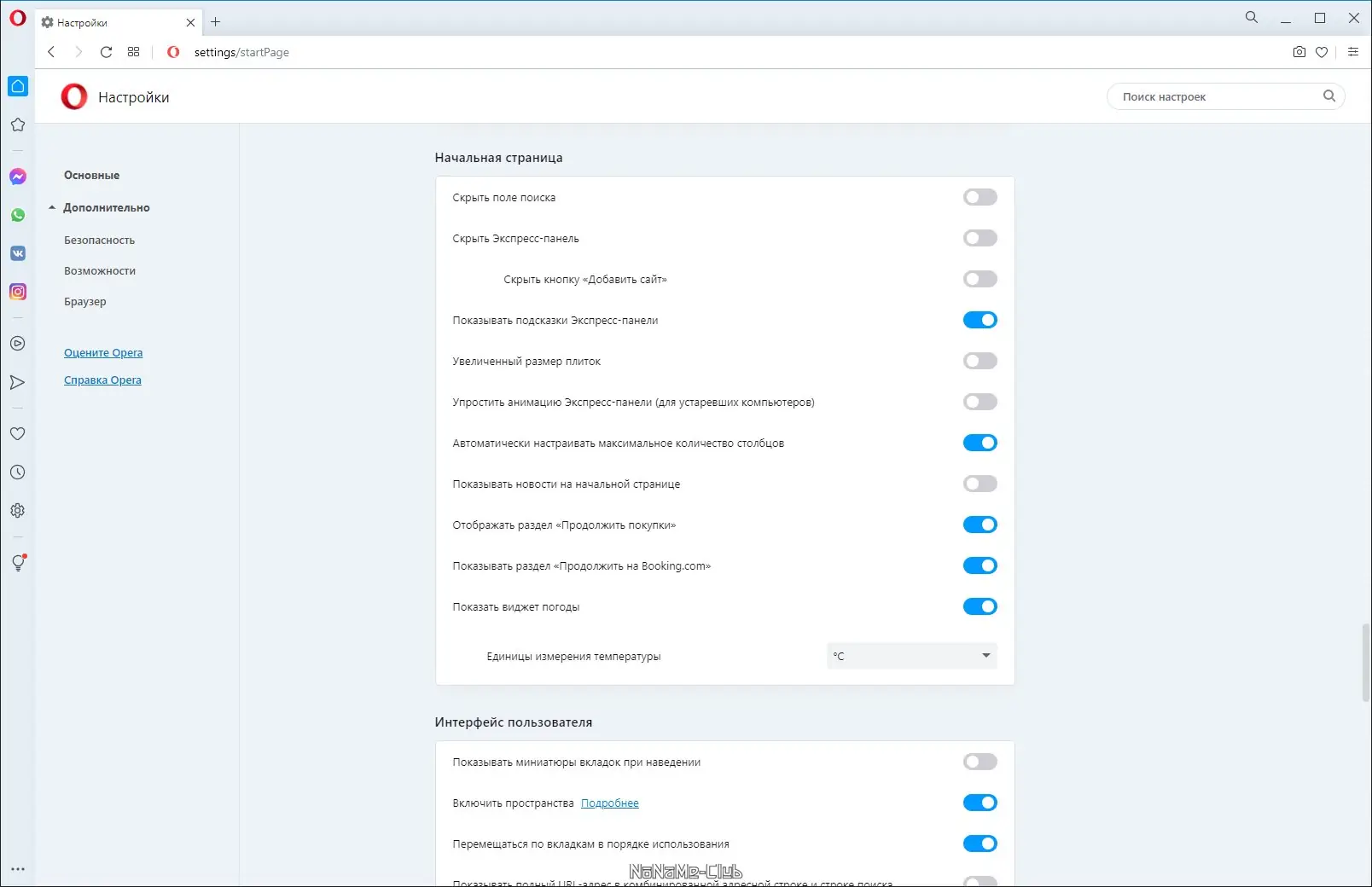Open Instagram in the sidebar
Image resolution: width=1372 pixels, height=887 pixels.
[18, 292]
